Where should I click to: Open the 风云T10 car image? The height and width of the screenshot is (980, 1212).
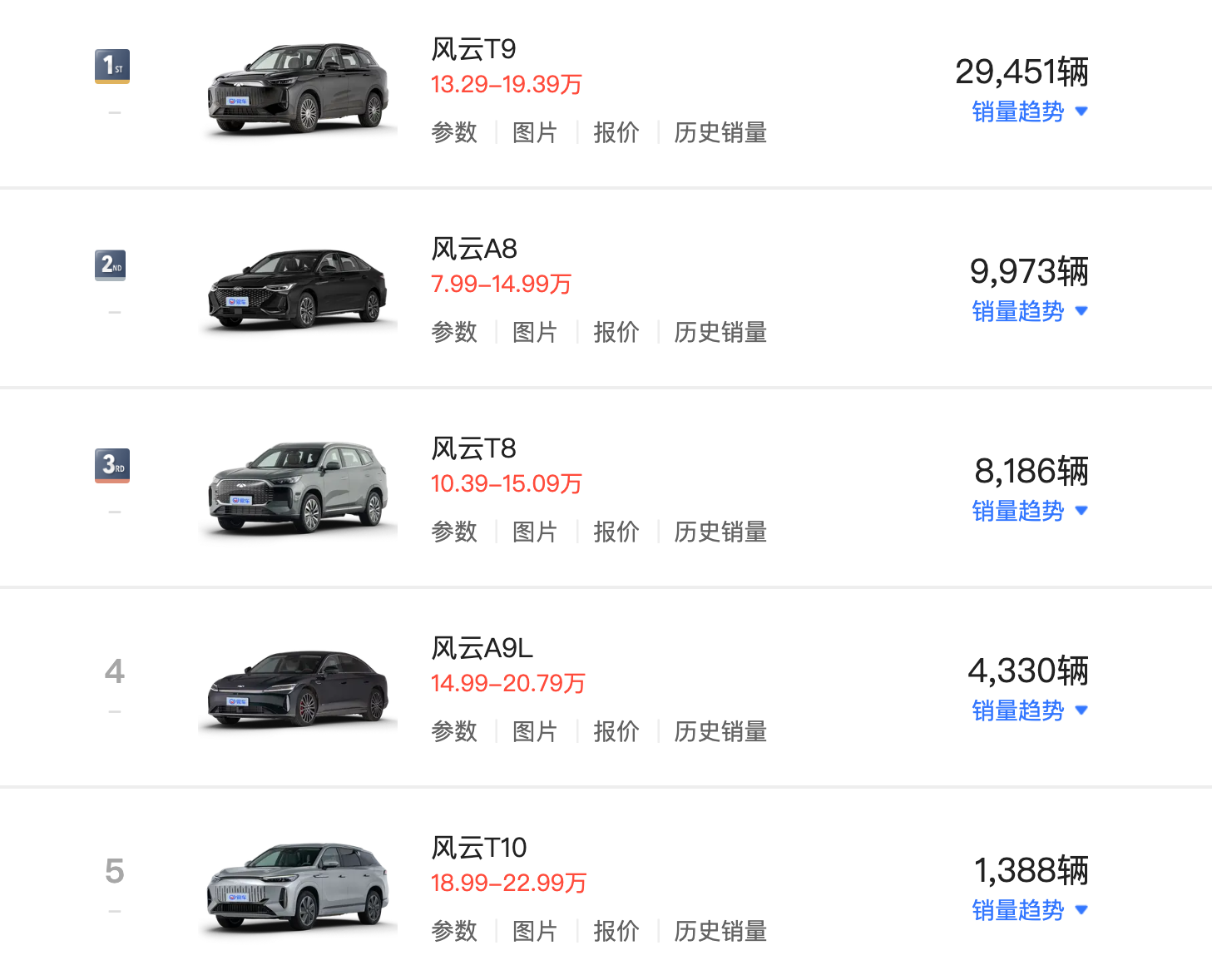point(298,887)
